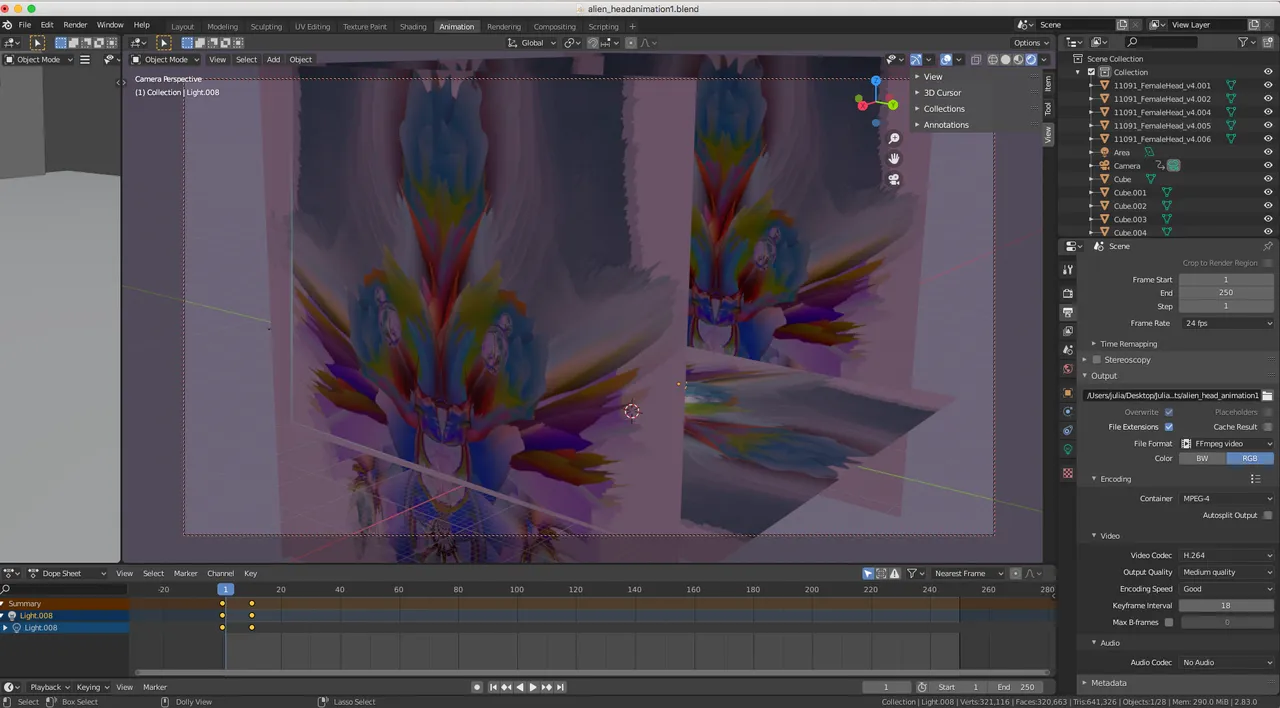
Task: Hide the Camera object with its eye icon
Action: [x=1268, y=166]
